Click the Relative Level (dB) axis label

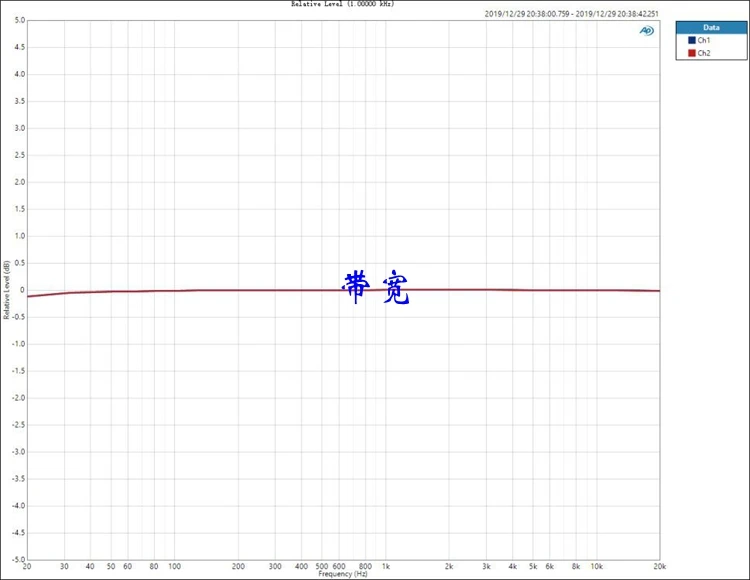[7, 289]
